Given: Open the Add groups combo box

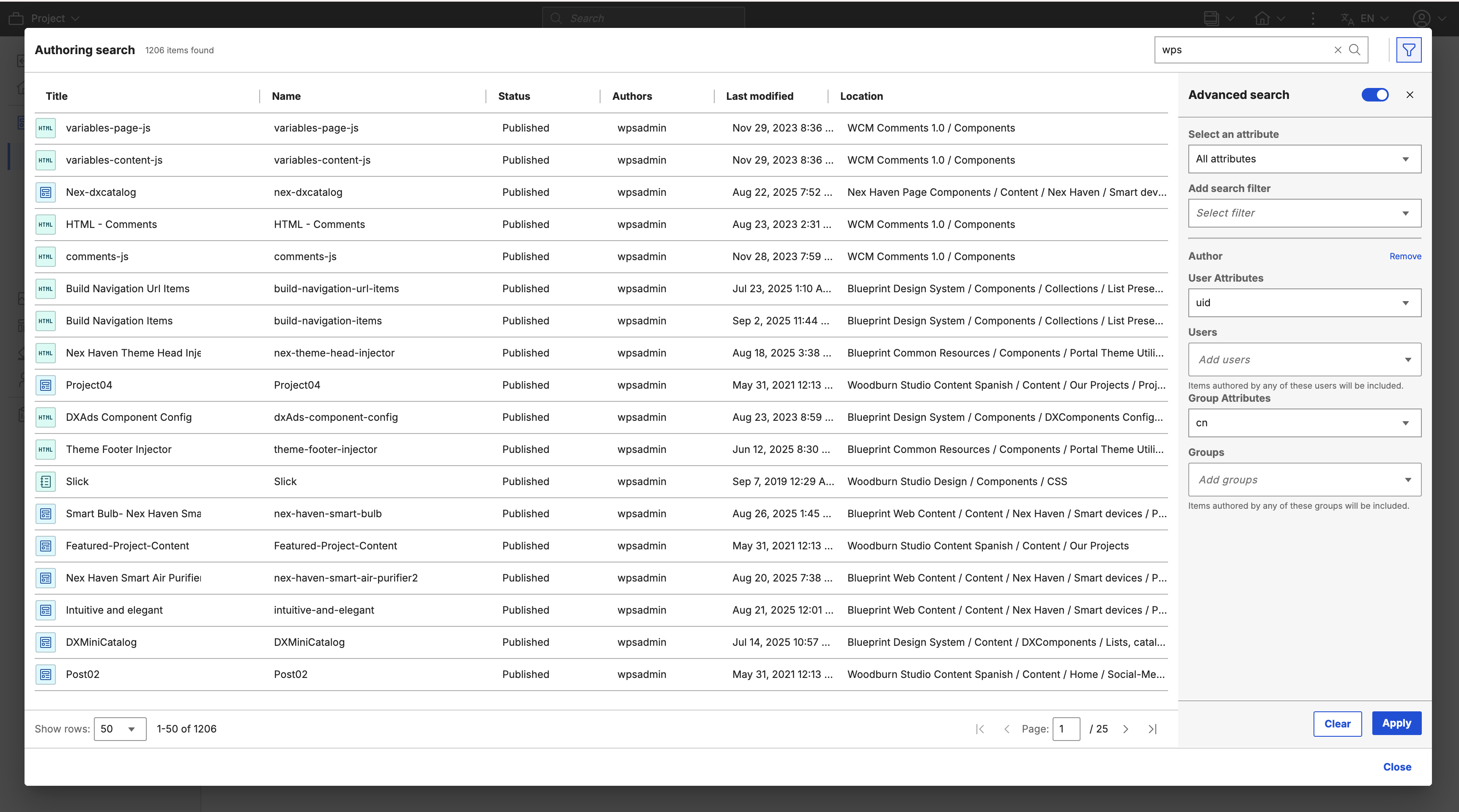Looking at the screenshot, I should [x=1304, y=480].
